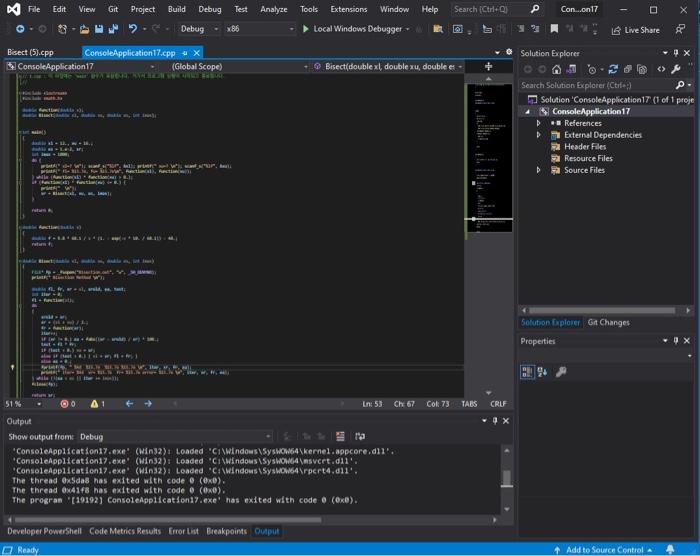700x556 pixels.
Task: Save the current file with the floppy icon
Action: pyautogui.click(x=99, y=29)
